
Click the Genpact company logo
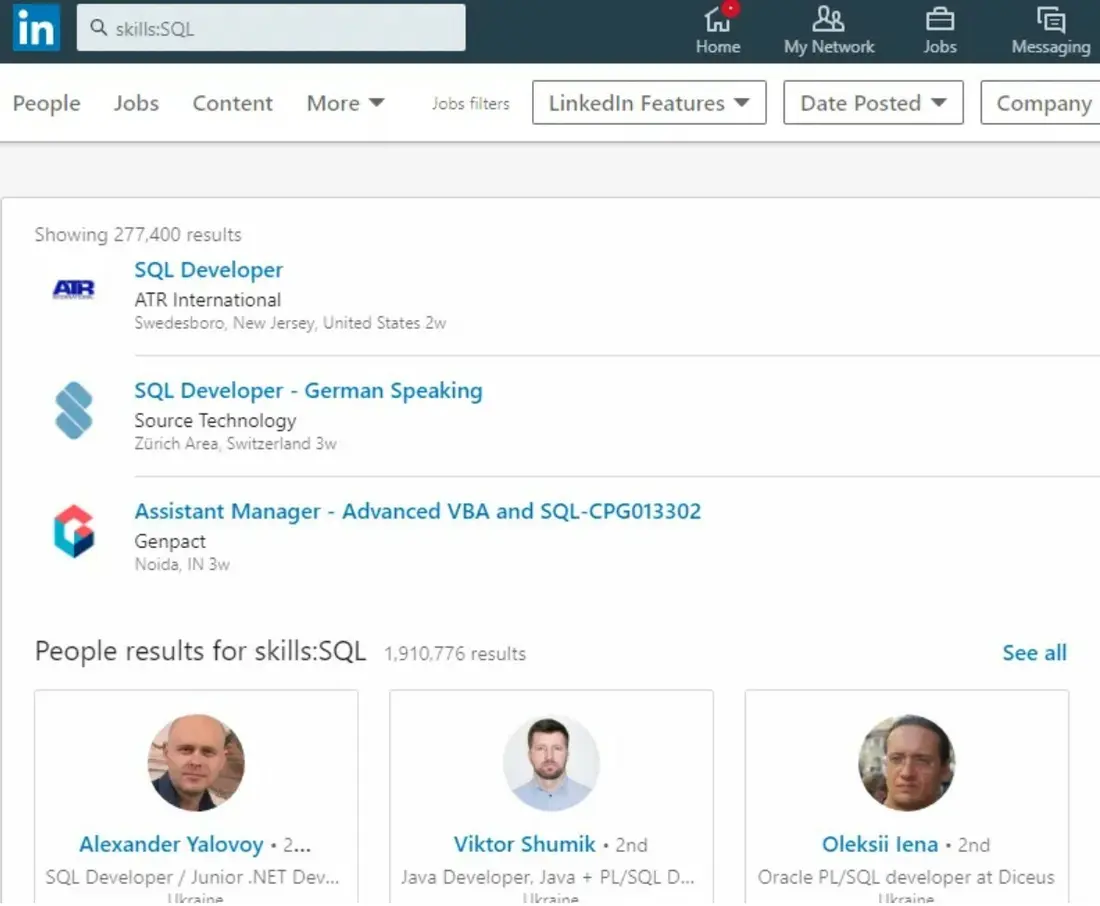74,531
